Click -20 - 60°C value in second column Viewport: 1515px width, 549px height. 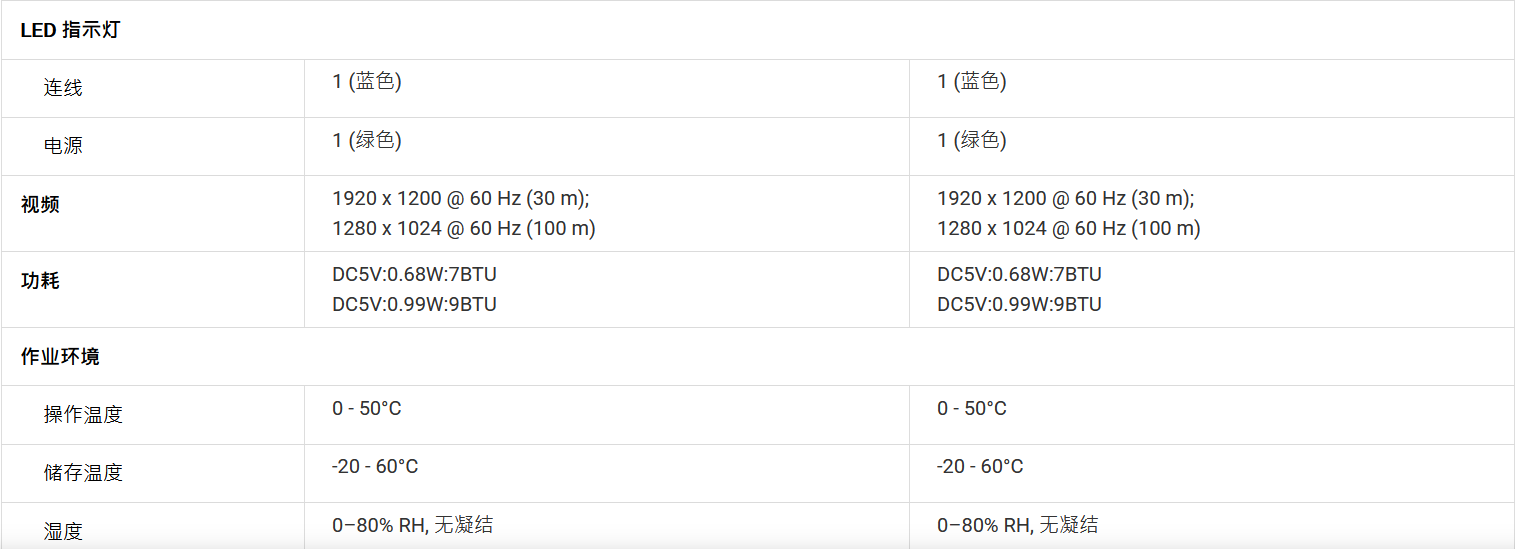(981, 466)
